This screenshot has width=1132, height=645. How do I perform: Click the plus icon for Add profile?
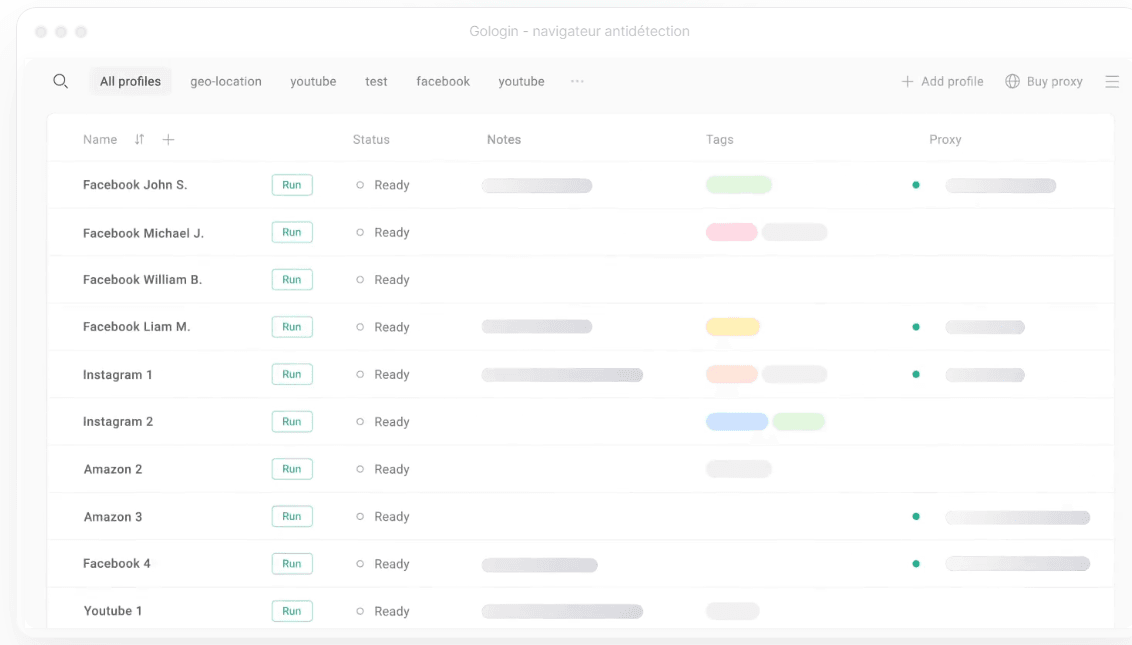907,82
